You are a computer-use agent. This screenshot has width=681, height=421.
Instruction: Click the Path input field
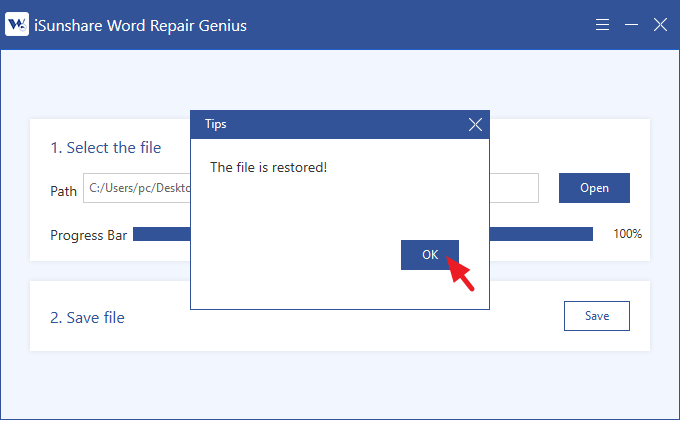tap(311, 188)
